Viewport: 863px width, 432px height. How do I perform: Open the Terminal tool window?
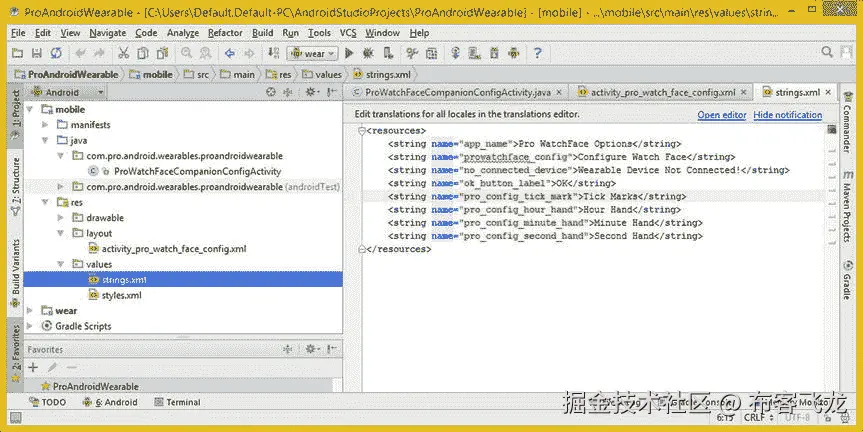tap(178, 402)
